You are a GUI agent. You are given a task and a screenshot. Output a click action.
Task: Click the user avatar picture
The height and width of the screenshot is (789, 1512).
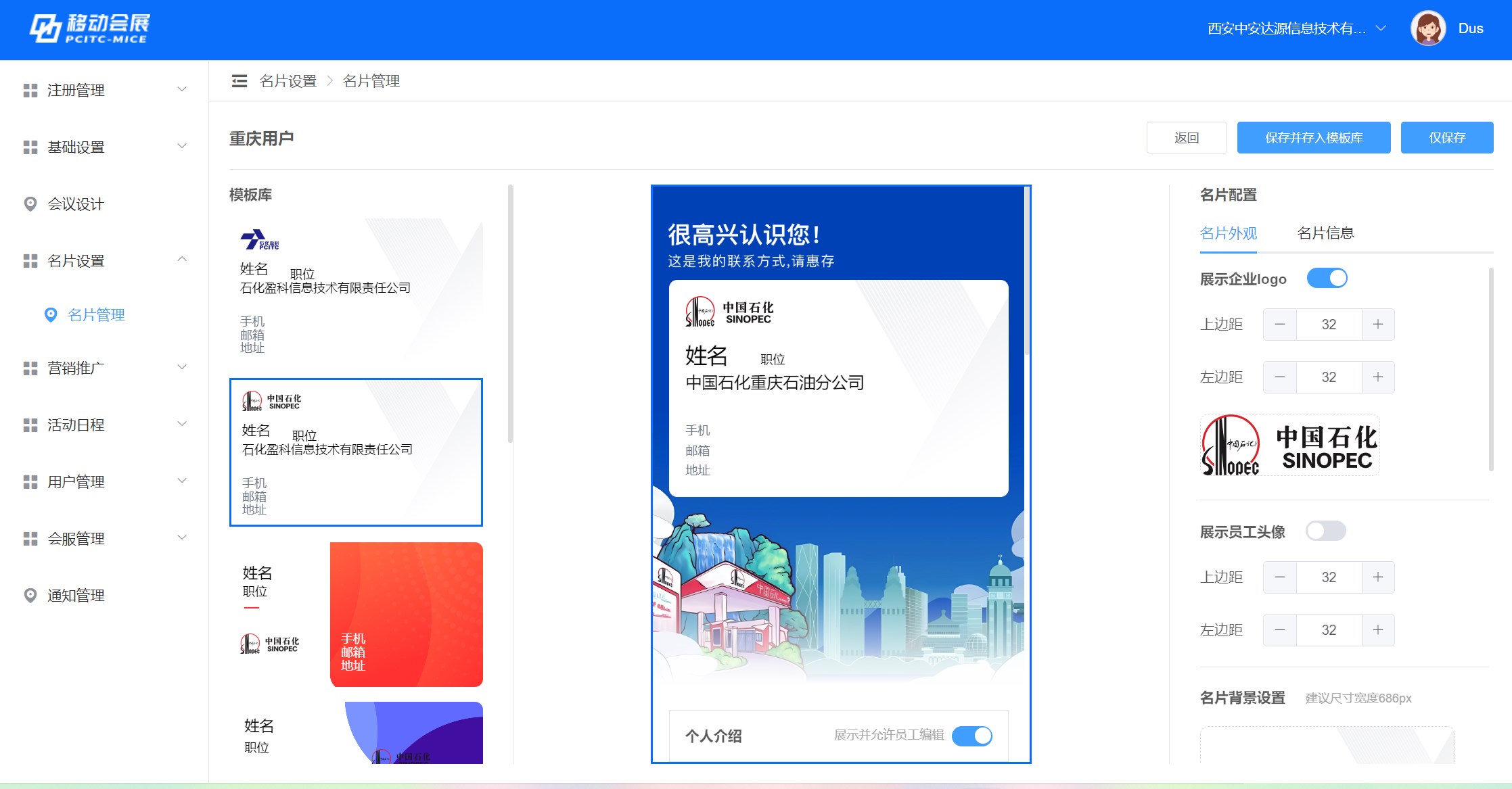tap(1428, 28)
